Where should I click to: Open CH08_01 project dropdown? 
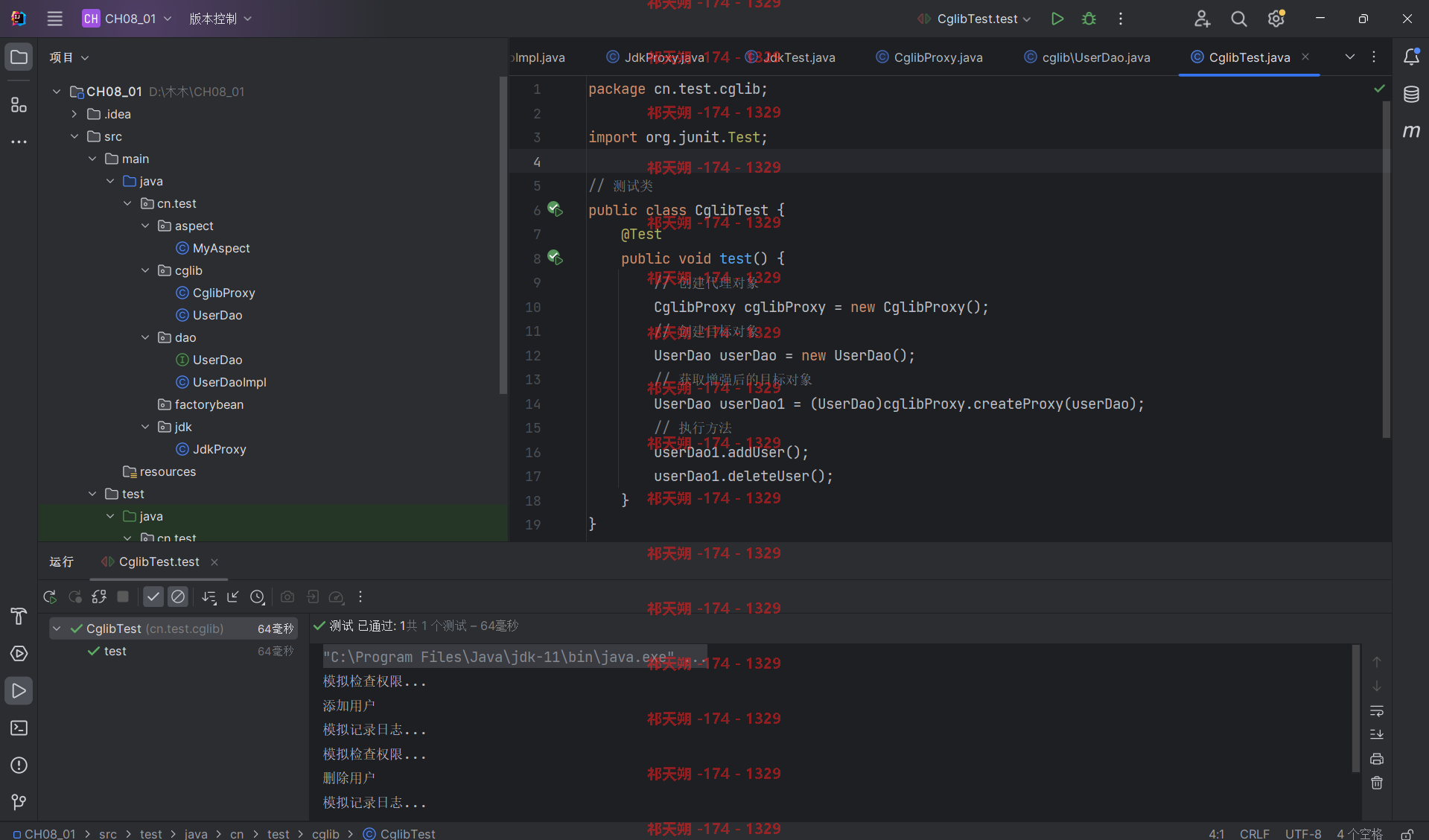click(127, 19)
